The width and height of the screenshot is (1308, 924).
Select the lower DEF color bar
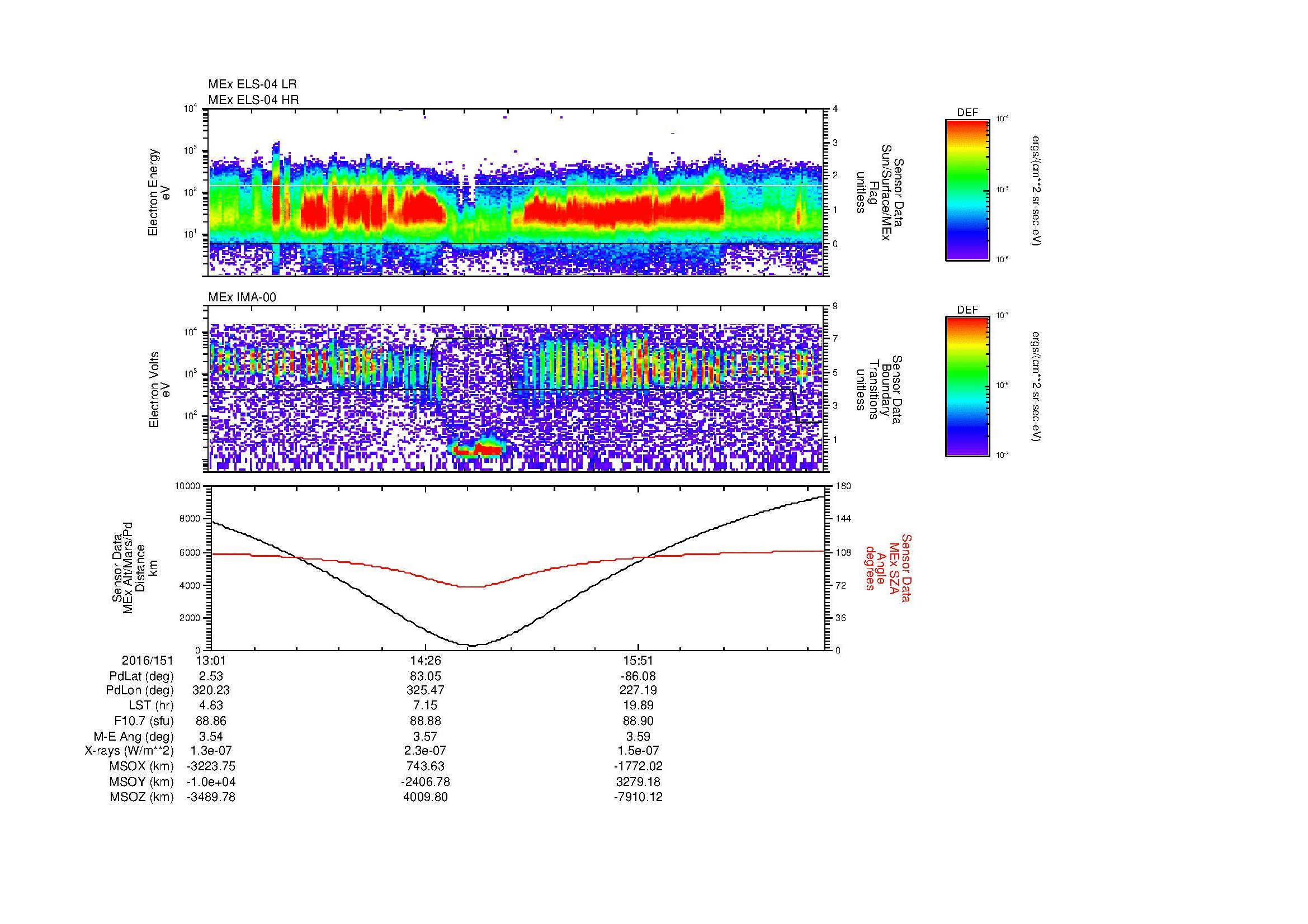967,387
